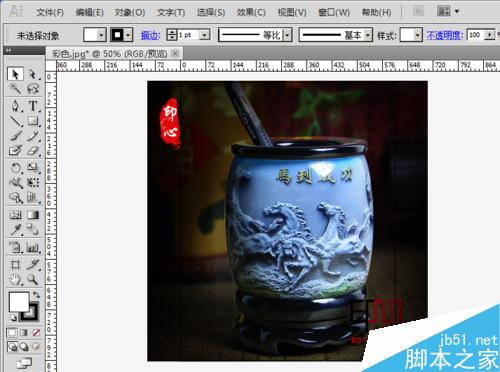This screenshot has width=500, height=372.
Task: Select the Hand tool
Action: [15, 279]
